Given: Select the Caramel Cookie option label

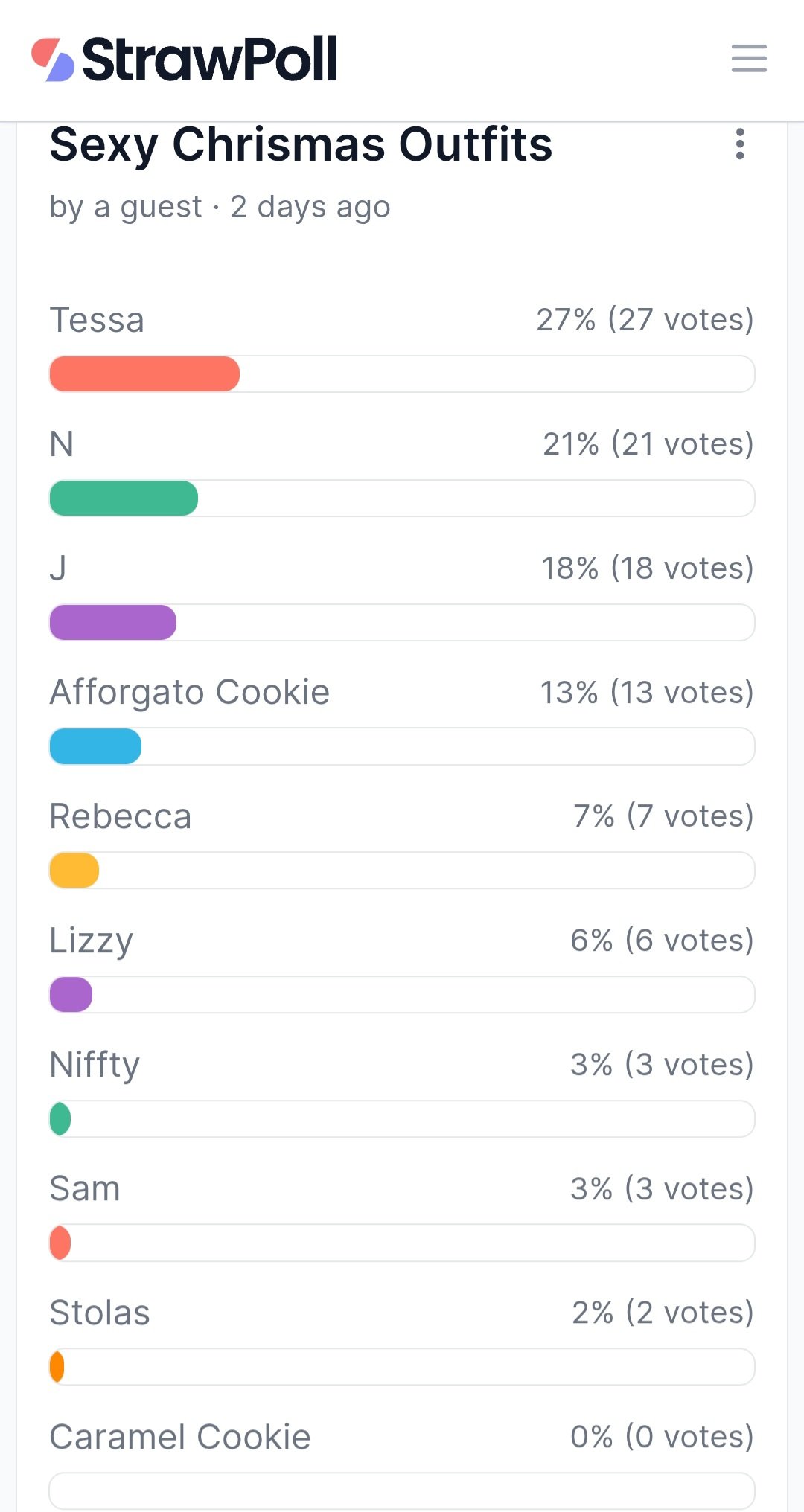Looking at the screenshot, I should (179, 1437).
